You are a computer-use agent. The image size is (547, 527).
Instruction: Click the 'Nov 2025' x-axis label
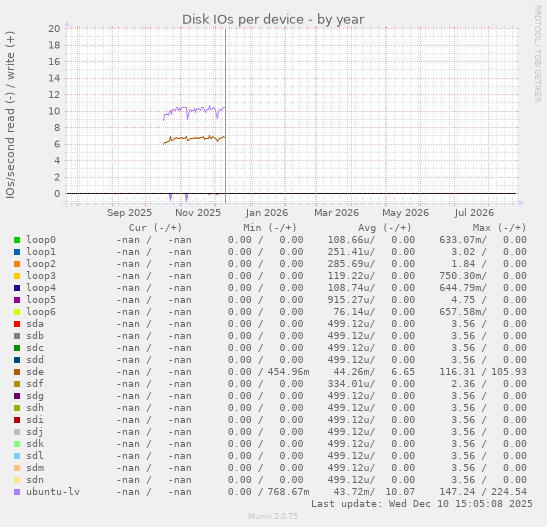198,213
